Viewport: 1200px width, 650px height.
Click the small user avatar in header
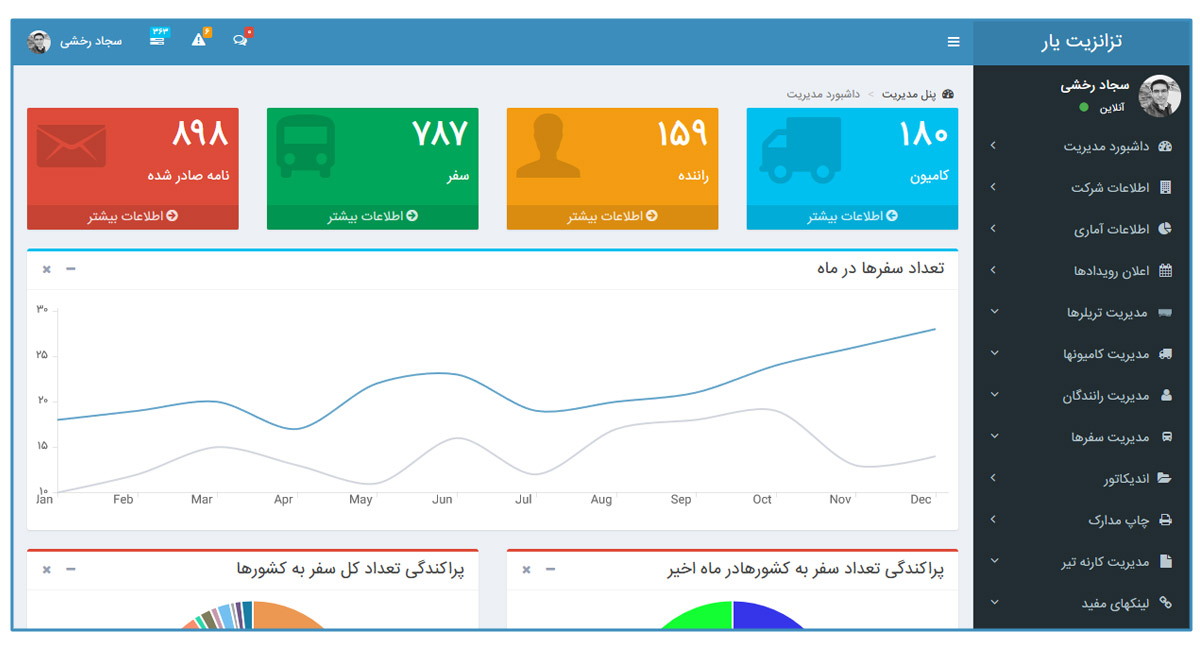(x=39, y=42)
